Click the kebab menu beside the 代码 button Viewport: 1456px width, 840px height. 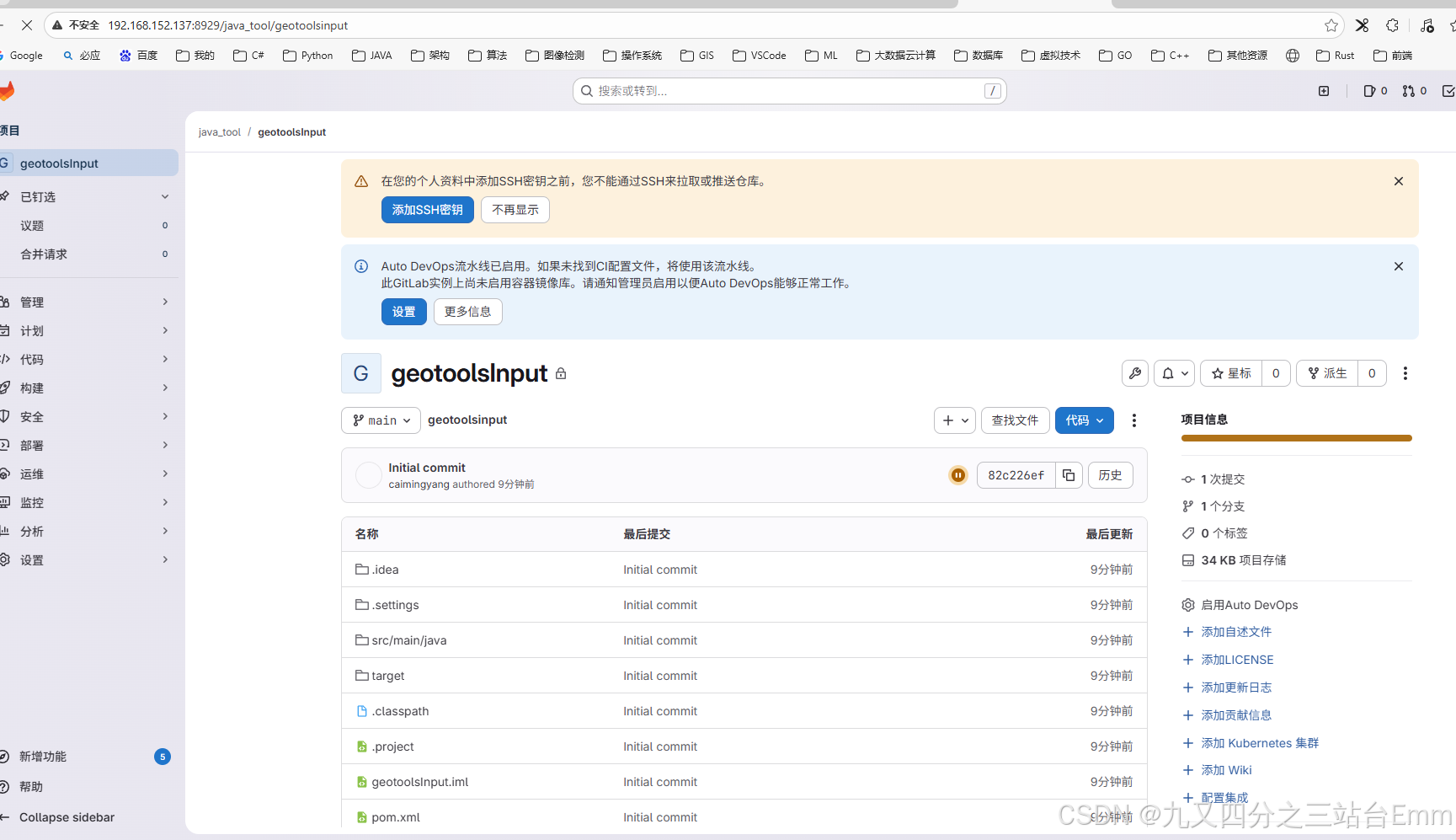1134,420
